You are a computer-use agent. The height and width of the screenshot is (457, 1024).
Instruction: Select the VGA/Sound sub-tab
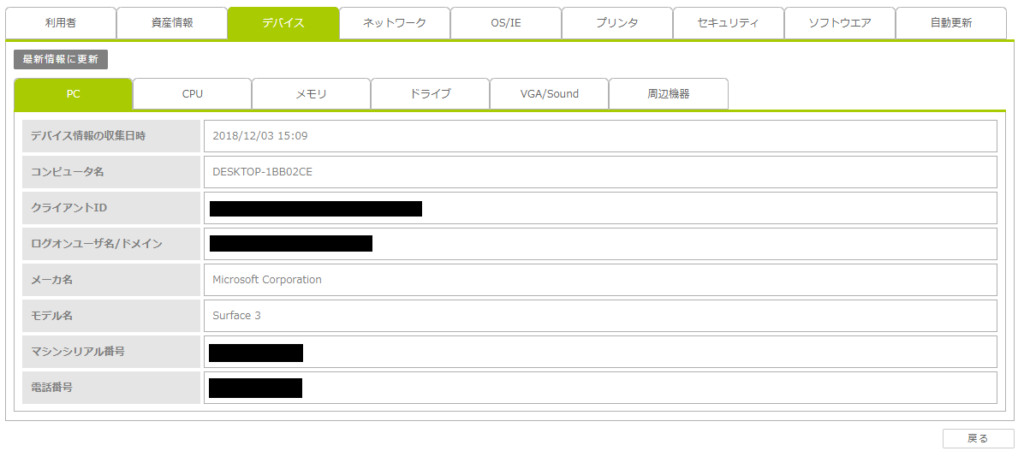[x=549, y=94]
